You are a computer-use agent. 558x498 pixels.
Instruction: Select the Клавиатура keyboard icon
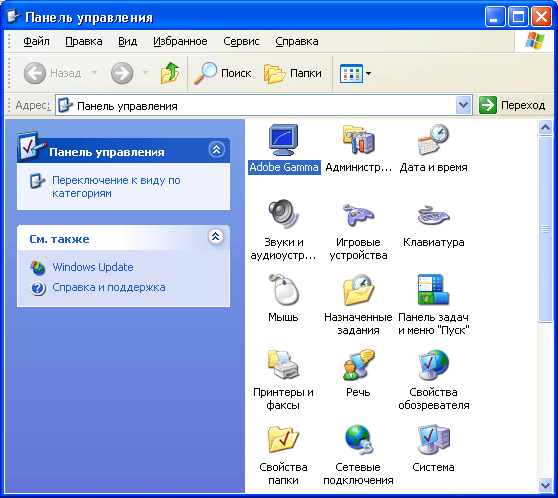click(x=433, y=215)
